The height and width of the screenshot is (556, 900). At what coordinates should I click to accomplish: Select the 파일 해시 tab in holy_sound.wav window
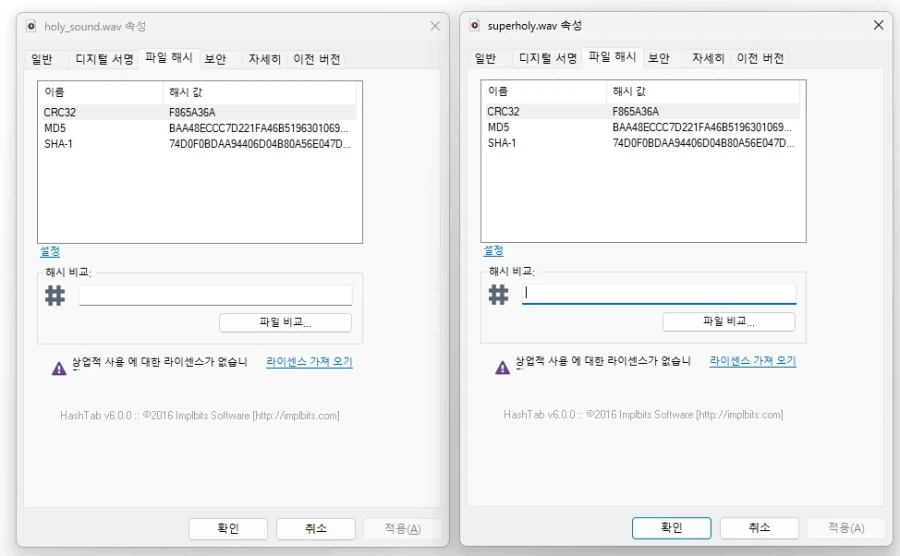[169, 58]
